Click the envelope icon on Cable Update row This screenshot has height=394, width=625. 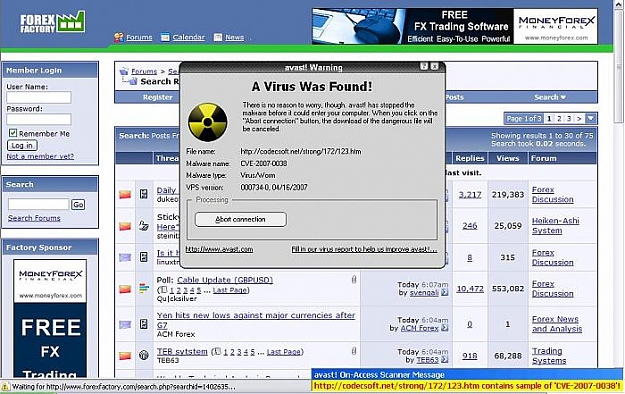pos(125,289)
